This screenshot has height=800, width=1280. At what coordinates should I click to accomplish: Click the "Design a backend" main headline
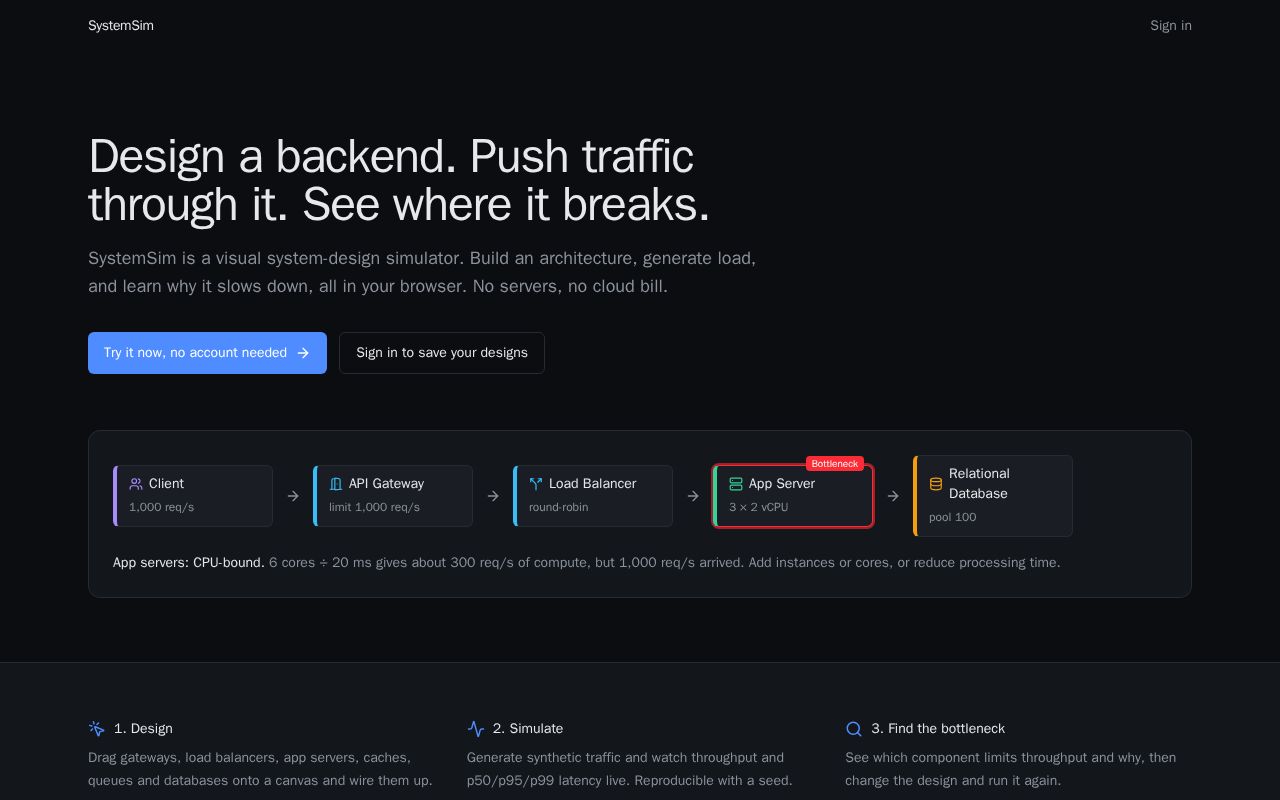point(400,181)
